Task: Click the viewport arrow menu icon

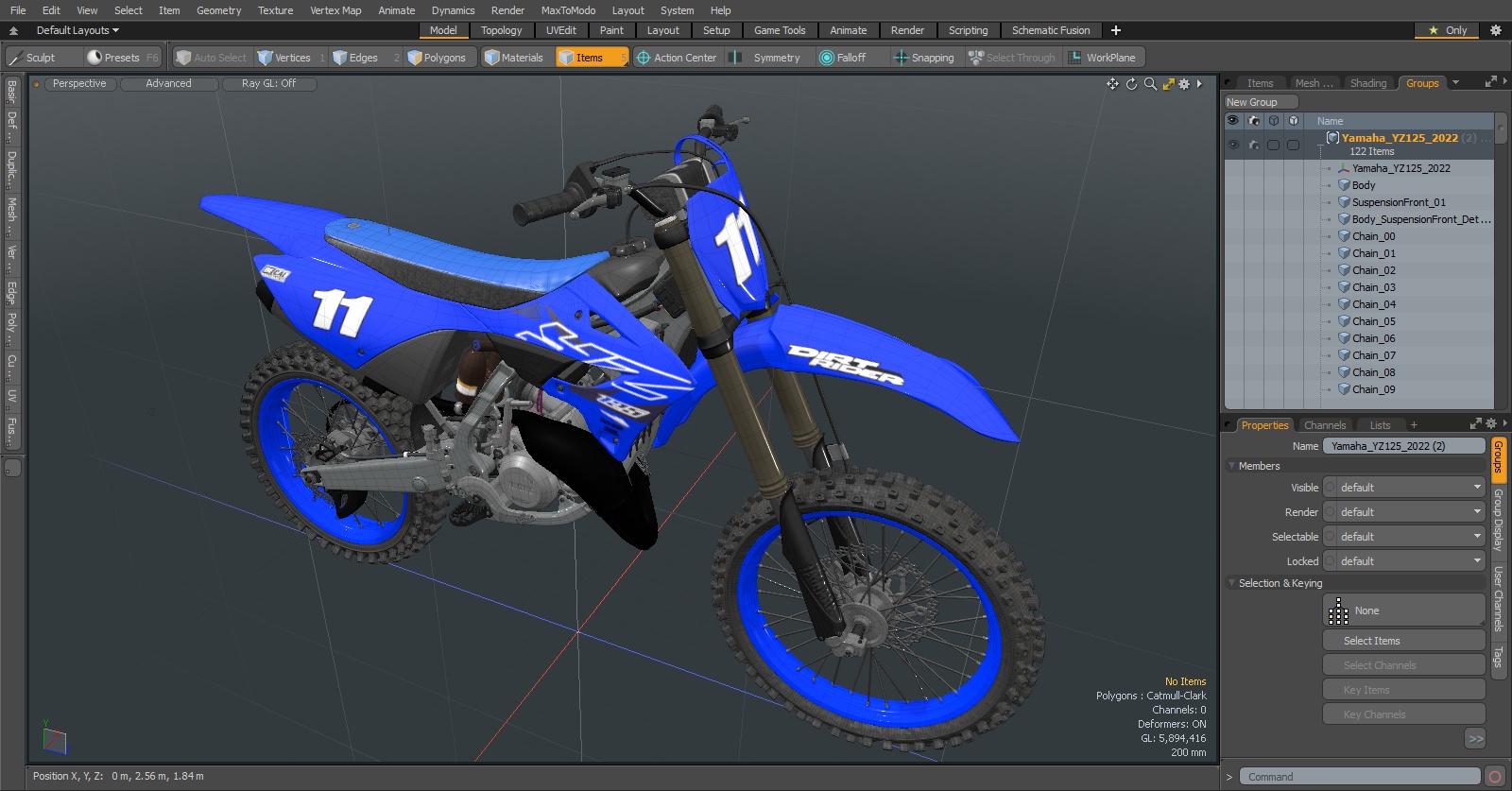Action: click(1199, 84)
